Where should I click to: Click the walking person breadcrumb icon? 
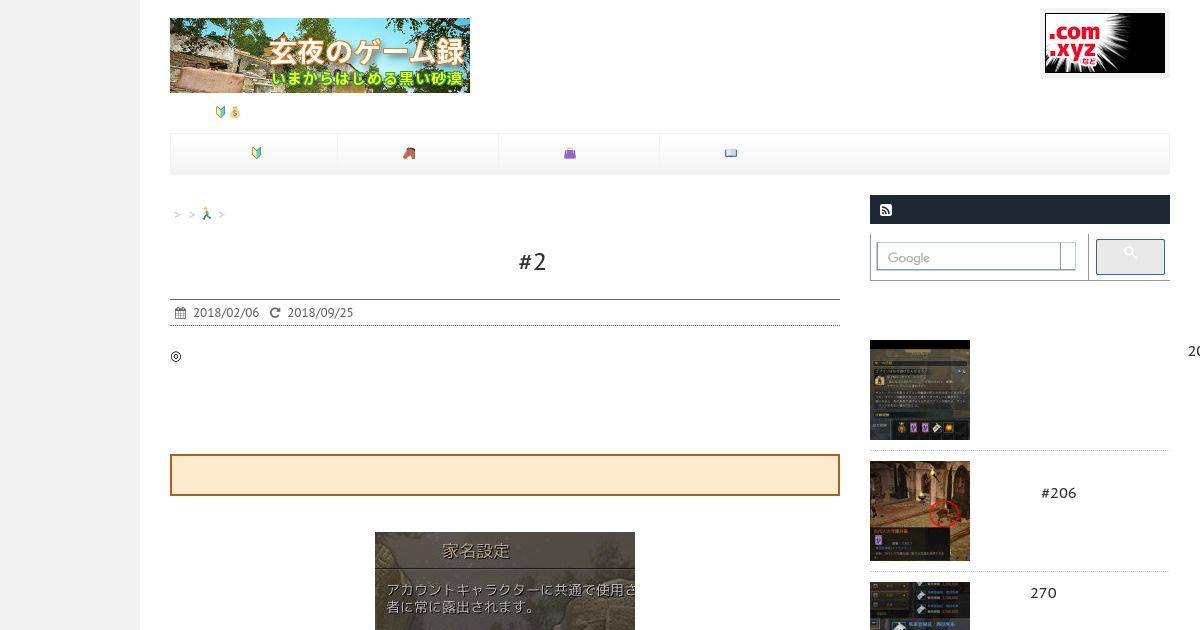(x=206, y=214)
